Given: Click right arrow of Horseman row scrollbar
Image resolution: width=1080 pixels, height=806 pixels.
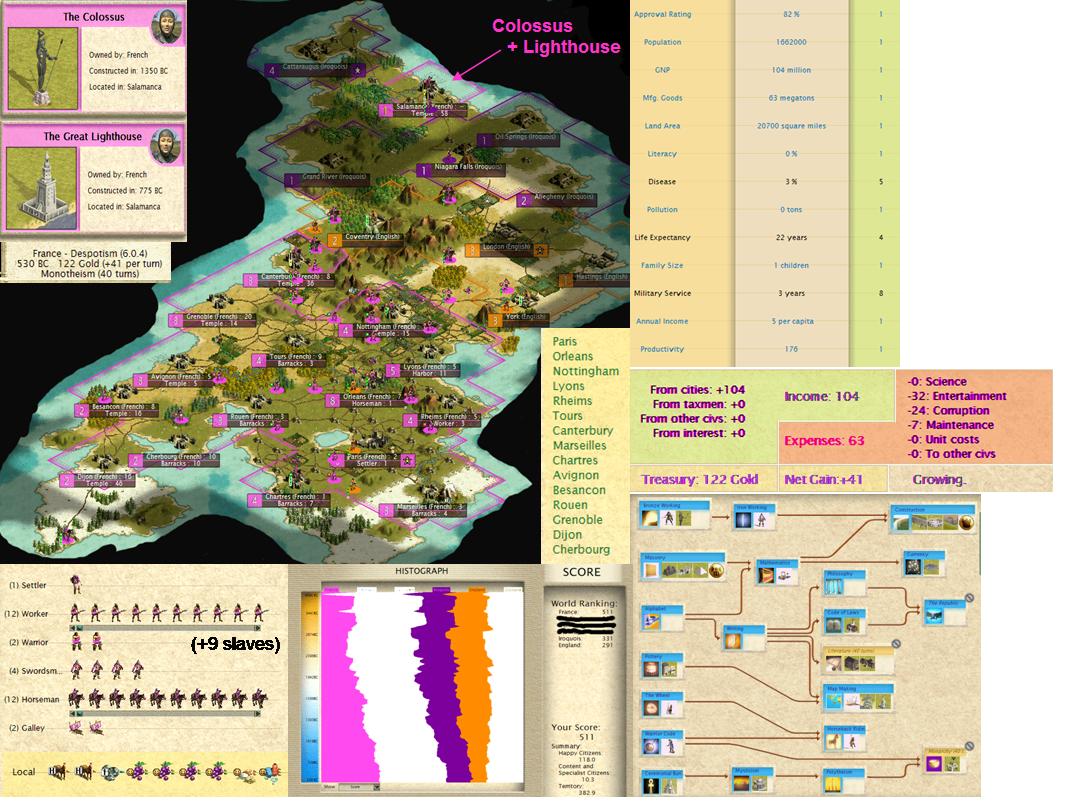Looking at the screenshot, I should [x=258, y=714].
